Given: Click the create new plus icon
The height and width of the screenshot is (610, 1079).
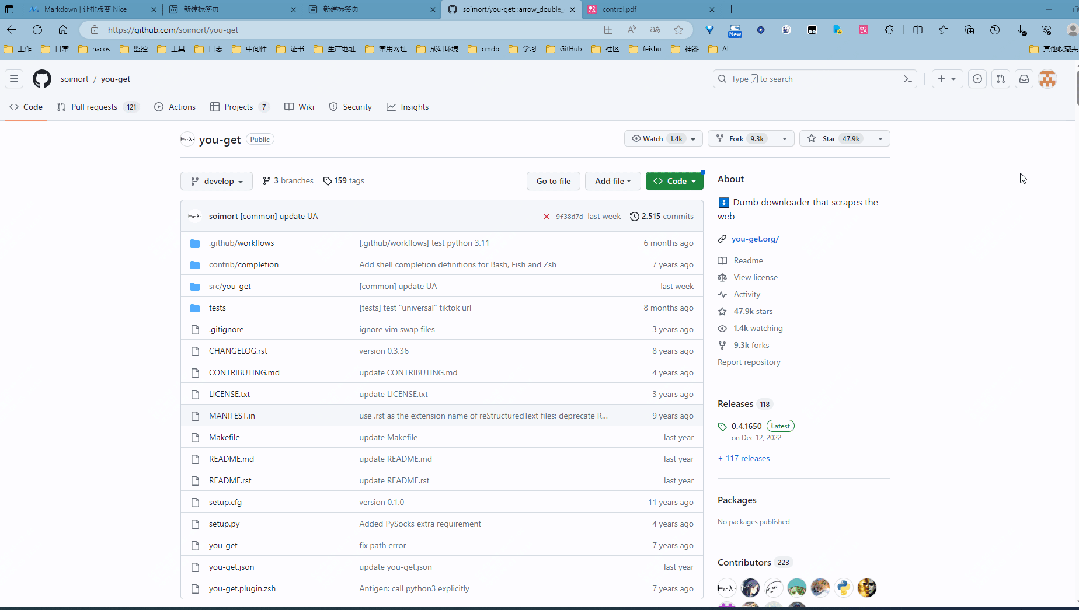Looking at the screenshot, I should [941, 79].
